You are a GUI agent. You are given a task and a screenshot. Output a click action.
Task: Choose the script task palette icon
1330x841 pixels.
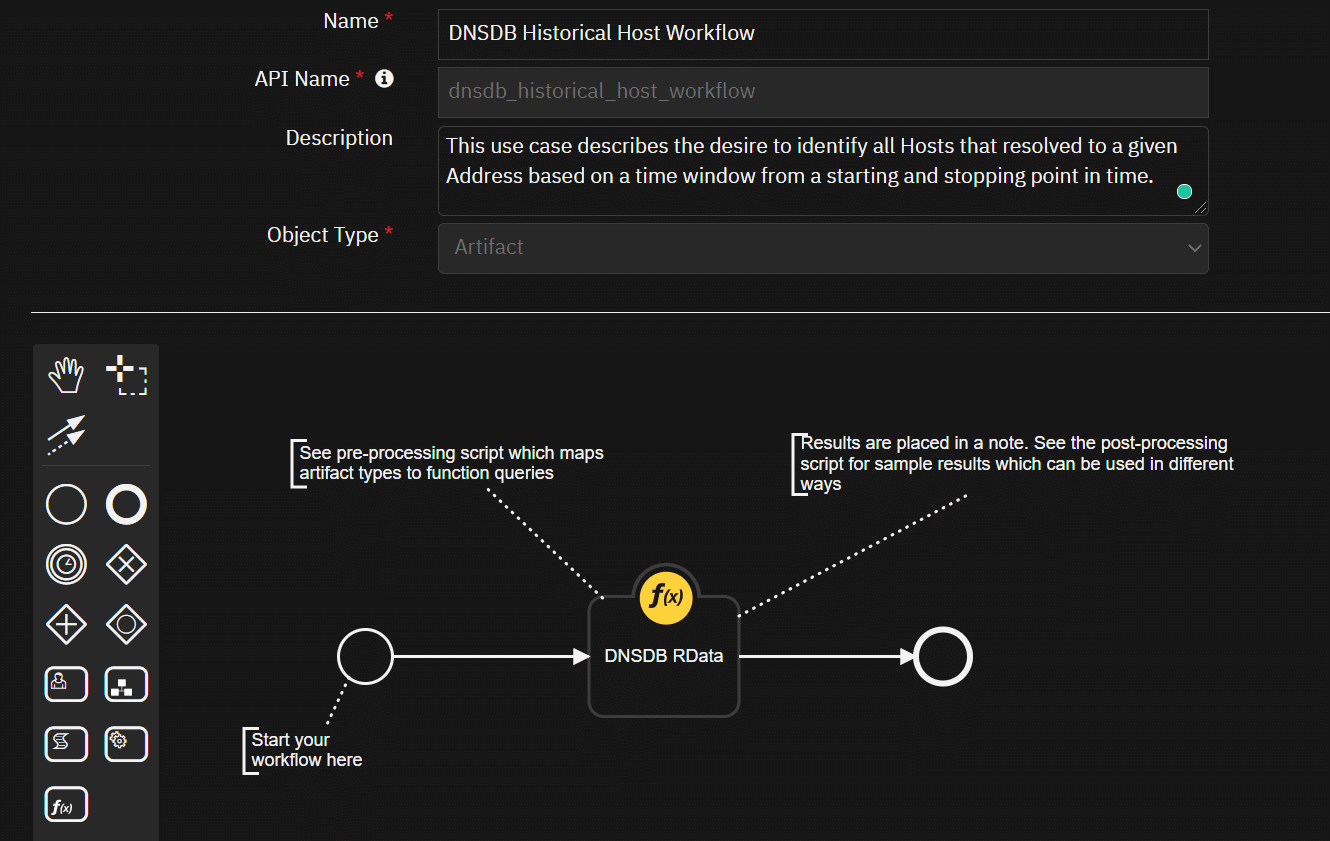coord(66,744)
